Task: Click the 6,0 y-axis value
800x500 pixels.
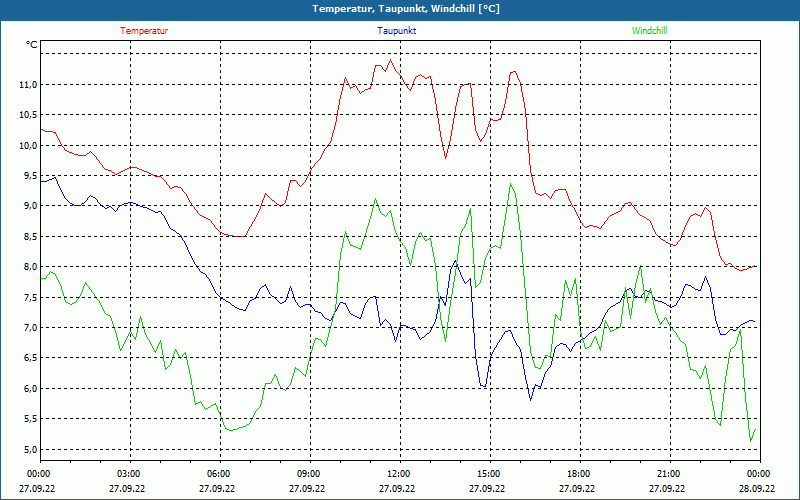Action: coord(30,389)
